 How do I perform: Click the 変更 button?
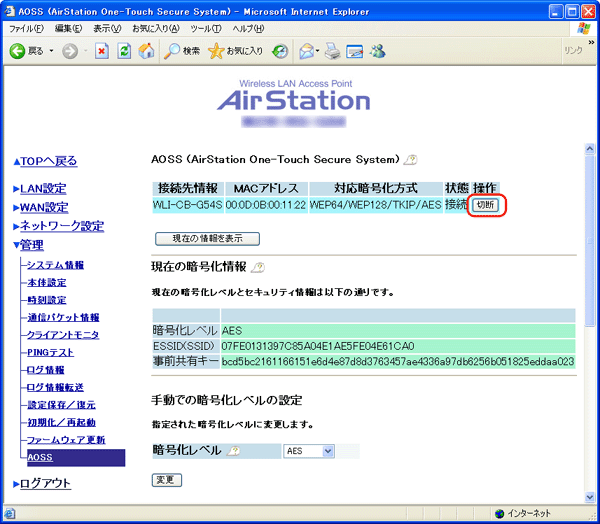166,480
